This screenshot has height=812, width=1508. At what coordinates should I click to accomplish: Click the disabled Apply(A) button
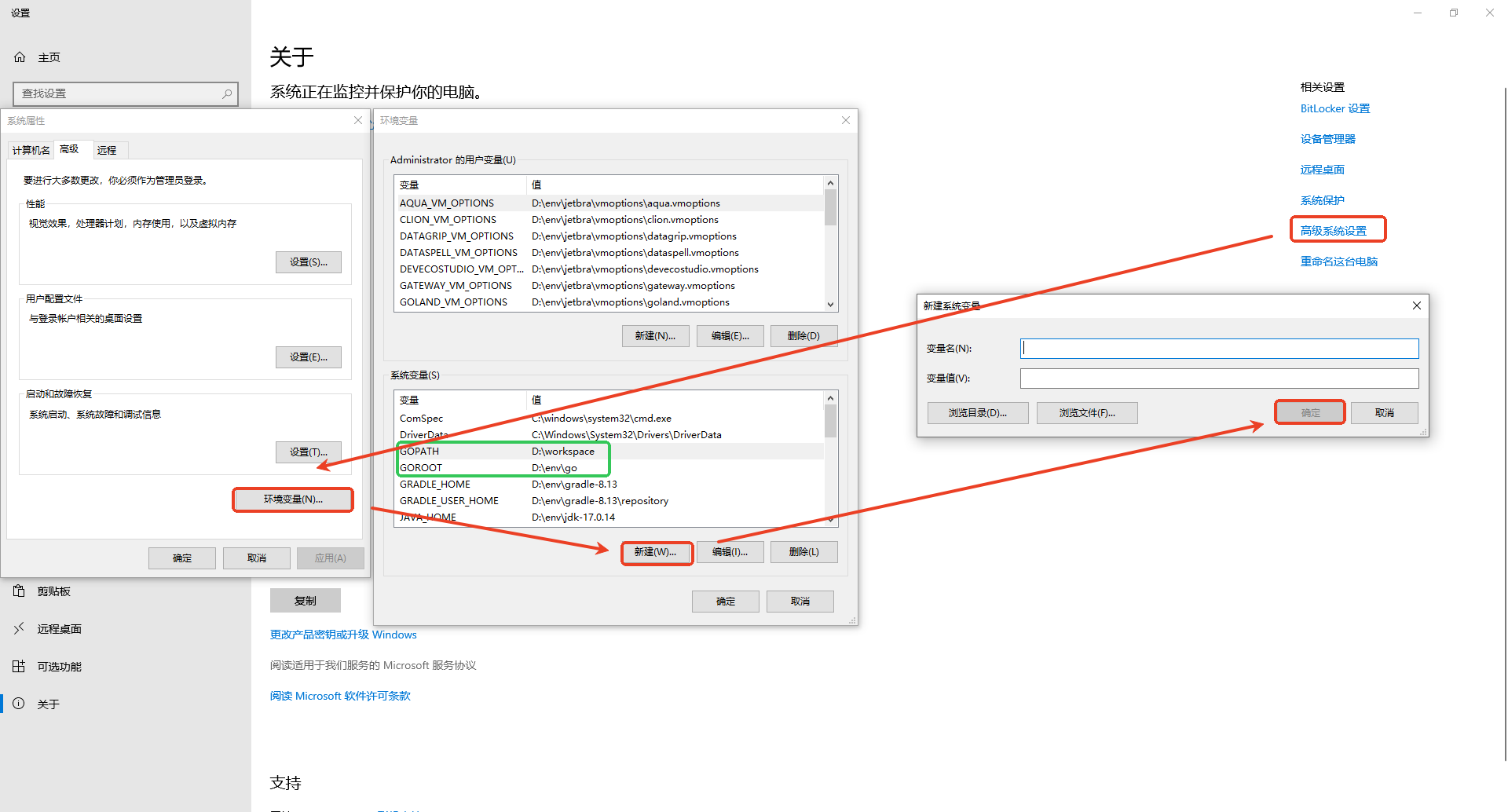click(x=331, y=558)
